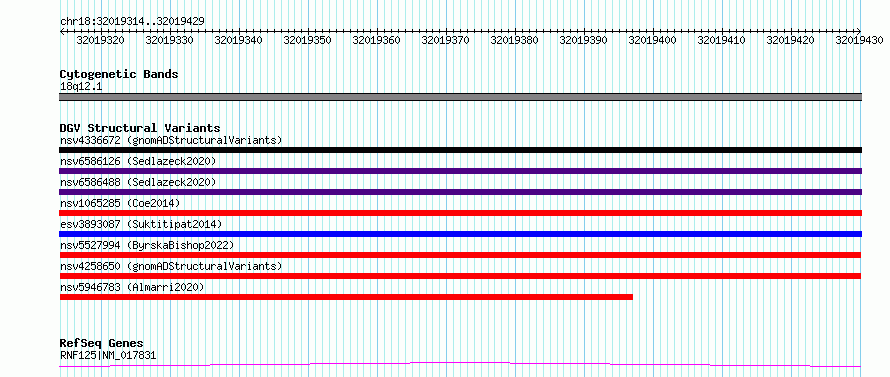
Task: Click ruler position 32019430
Action: pyautogui.click(x=859, y=40)
